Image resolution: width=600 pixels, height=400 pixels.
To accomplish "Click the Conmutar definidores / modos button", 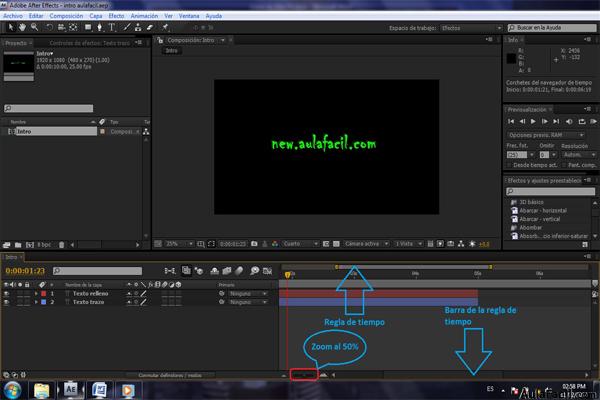I will (x=170, y=375).
